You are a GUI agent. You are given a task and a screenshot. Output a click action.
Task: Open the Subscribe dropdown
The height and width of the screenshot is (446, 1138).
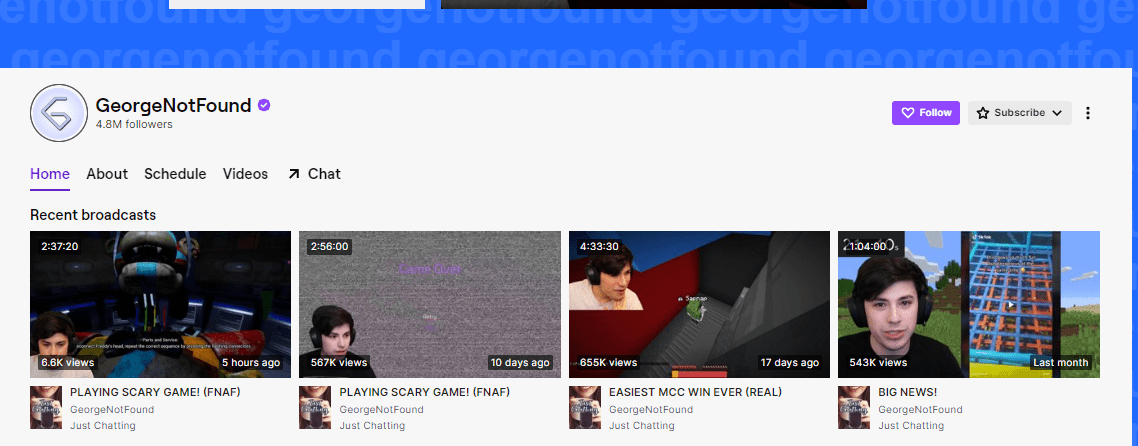[x=1019, y=112]
